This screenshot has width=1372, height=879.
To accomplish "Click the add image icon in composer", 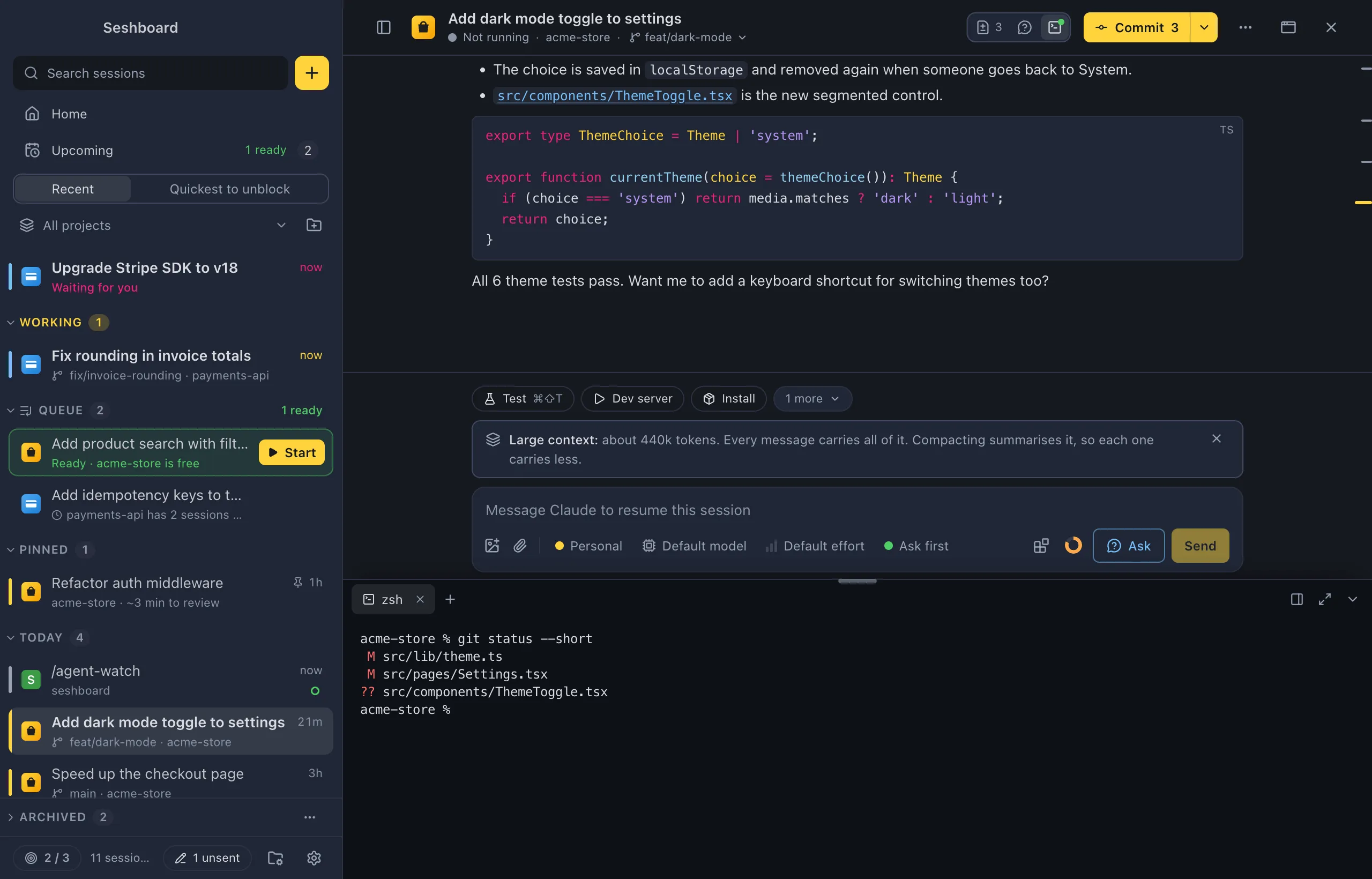I will coord(492,546).
